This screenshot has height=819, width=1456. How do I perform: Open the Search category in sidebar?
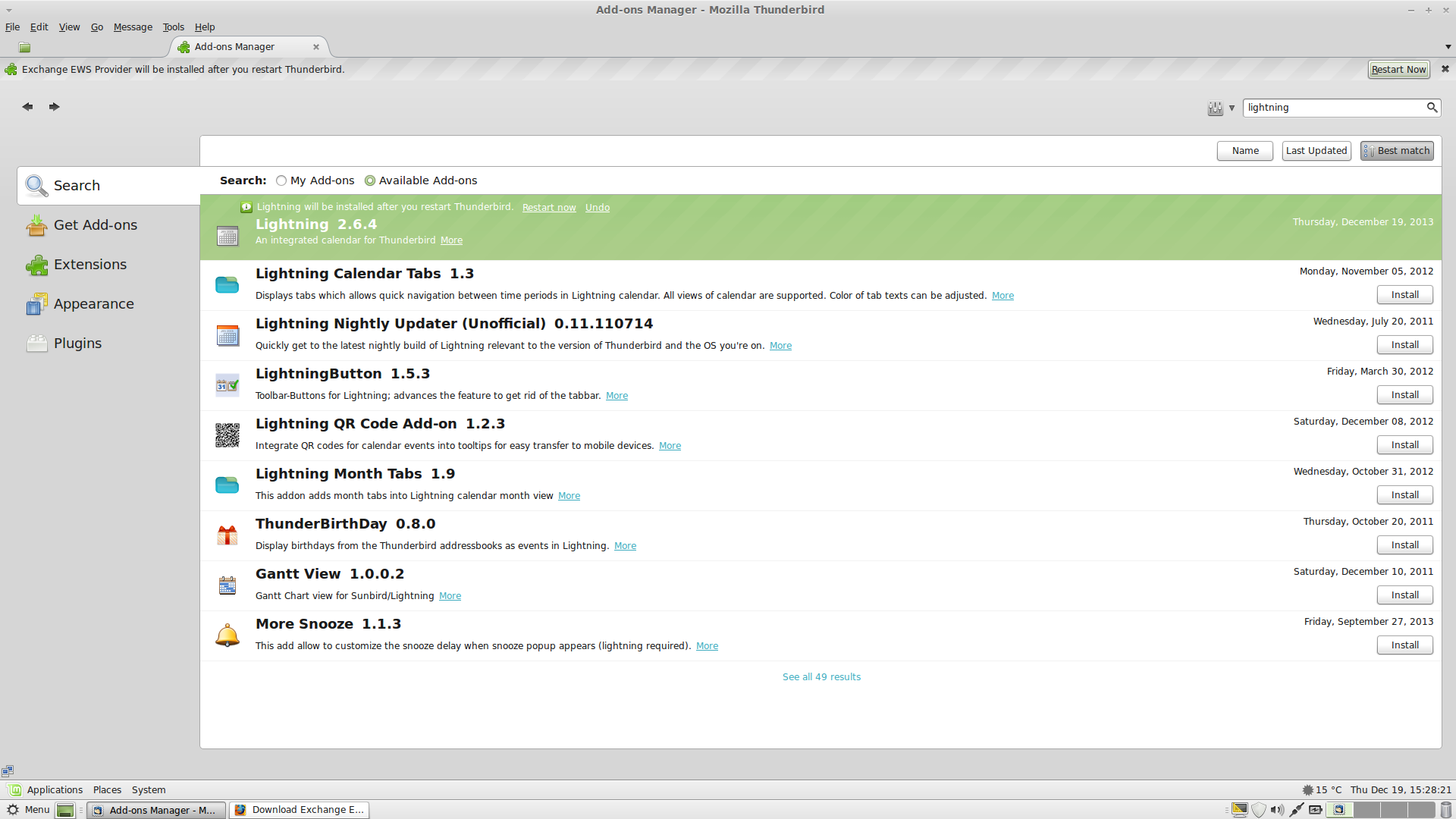(108, 186)
